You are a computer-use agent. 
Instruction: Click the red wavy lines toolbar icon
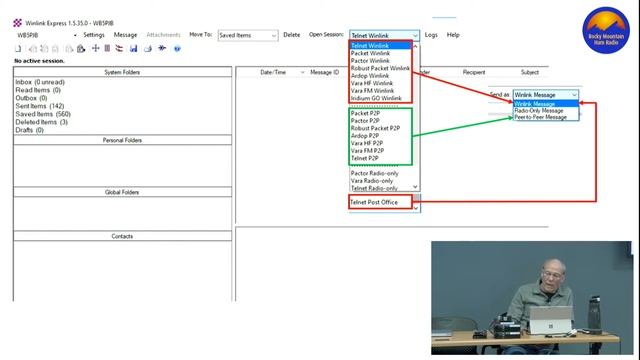(x=119, y=48)
